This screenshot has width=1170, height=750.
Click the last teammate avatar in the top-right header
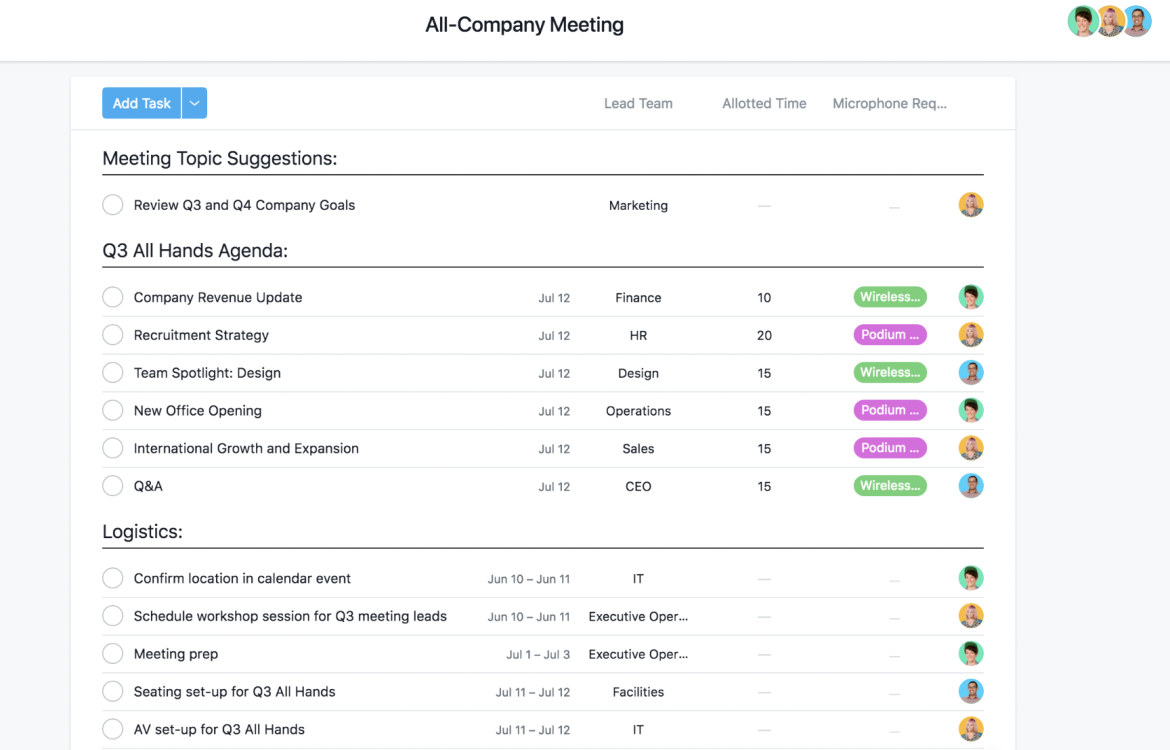1137,21
